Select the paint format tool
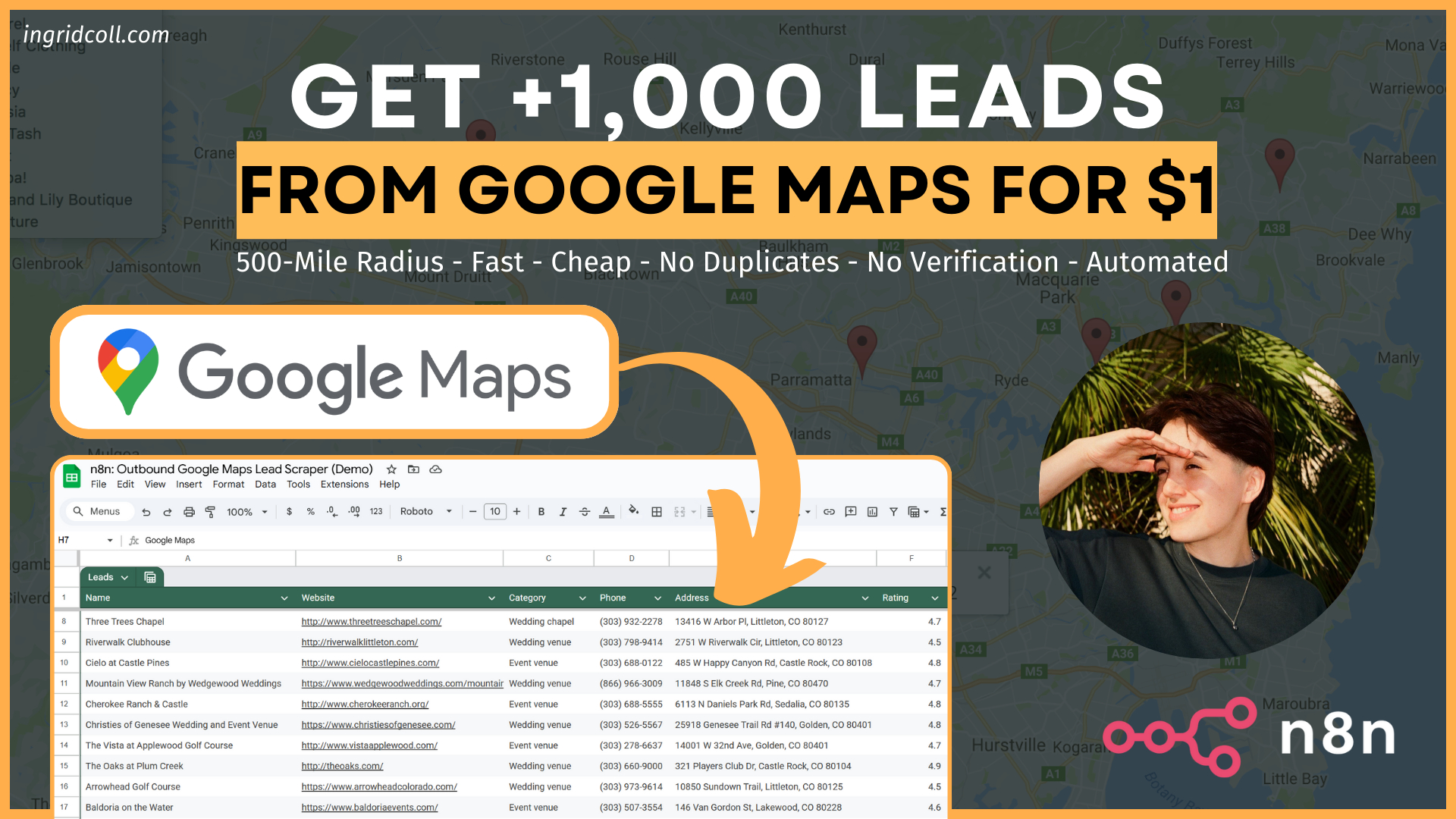The height and width of the screenshot is (819, 1456). point(210,511)
